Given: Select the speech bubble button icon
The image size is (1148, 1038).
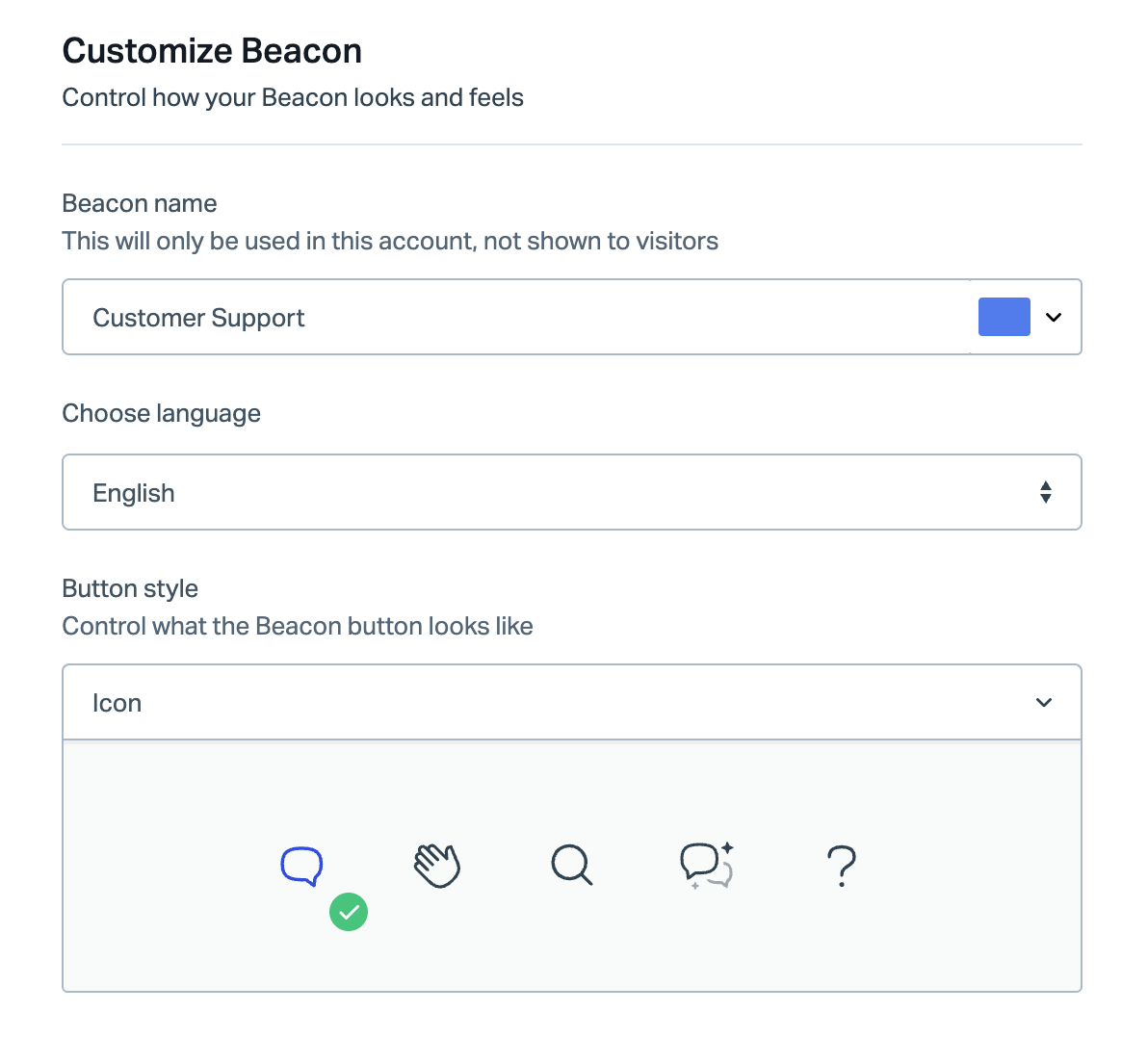Looking at the screenshot, I should pyautogui.click(x=301, y=866).
